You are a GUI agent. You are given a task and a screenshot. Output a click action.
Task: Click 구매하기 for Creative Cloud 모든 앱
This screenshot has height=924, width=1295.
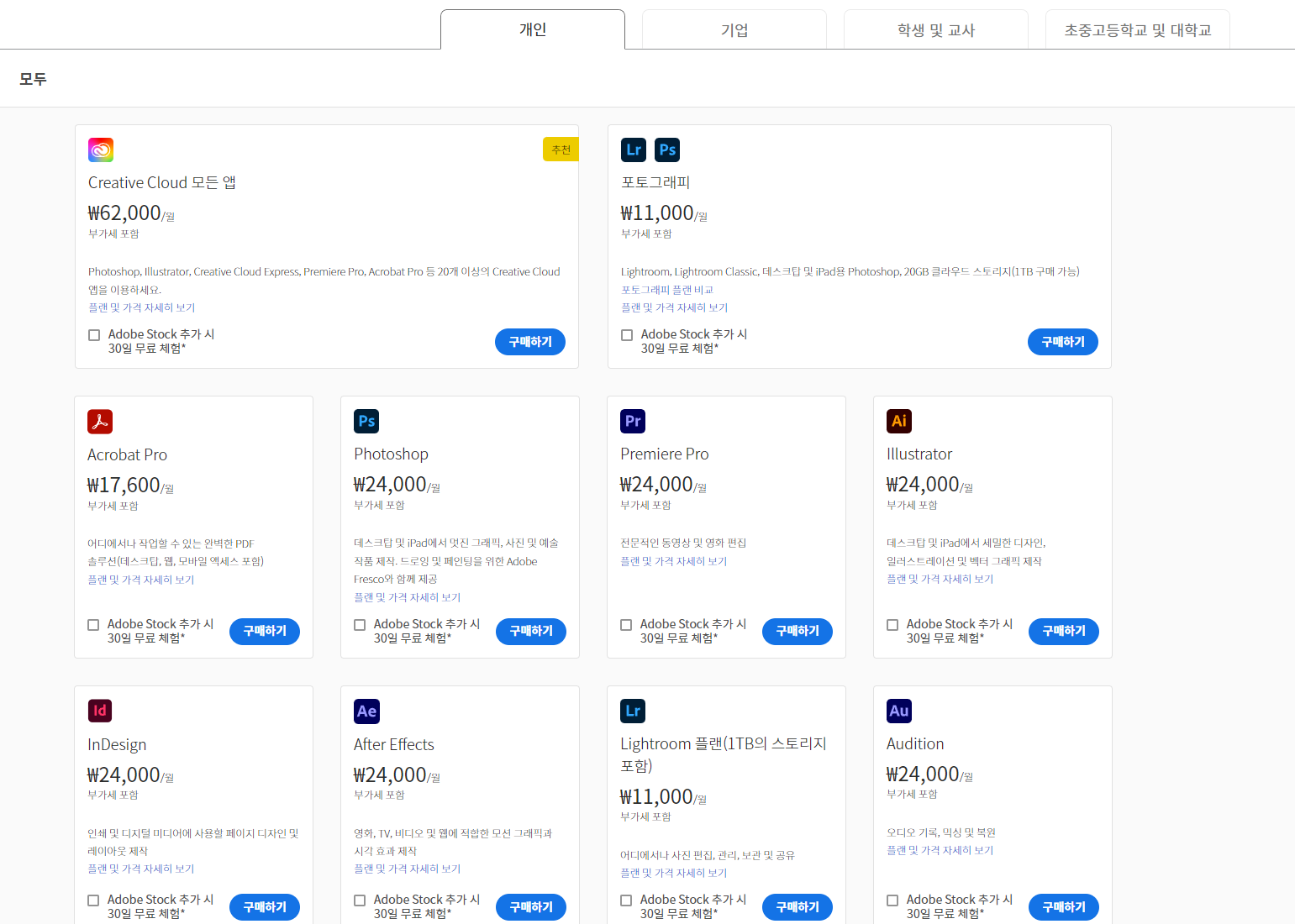click(x=530, y=342)
